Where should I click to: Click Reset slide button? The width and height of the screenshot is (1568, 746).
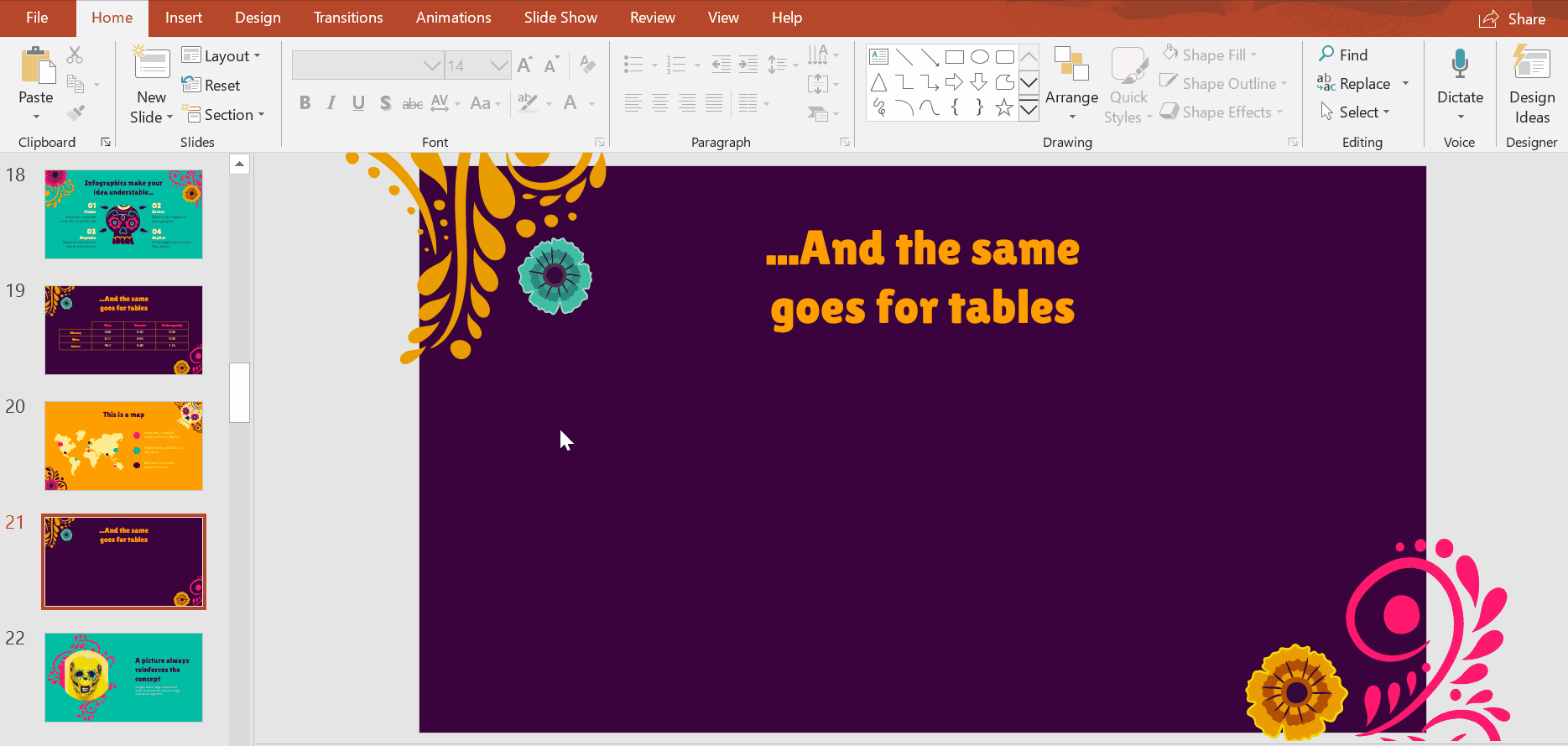212,86
